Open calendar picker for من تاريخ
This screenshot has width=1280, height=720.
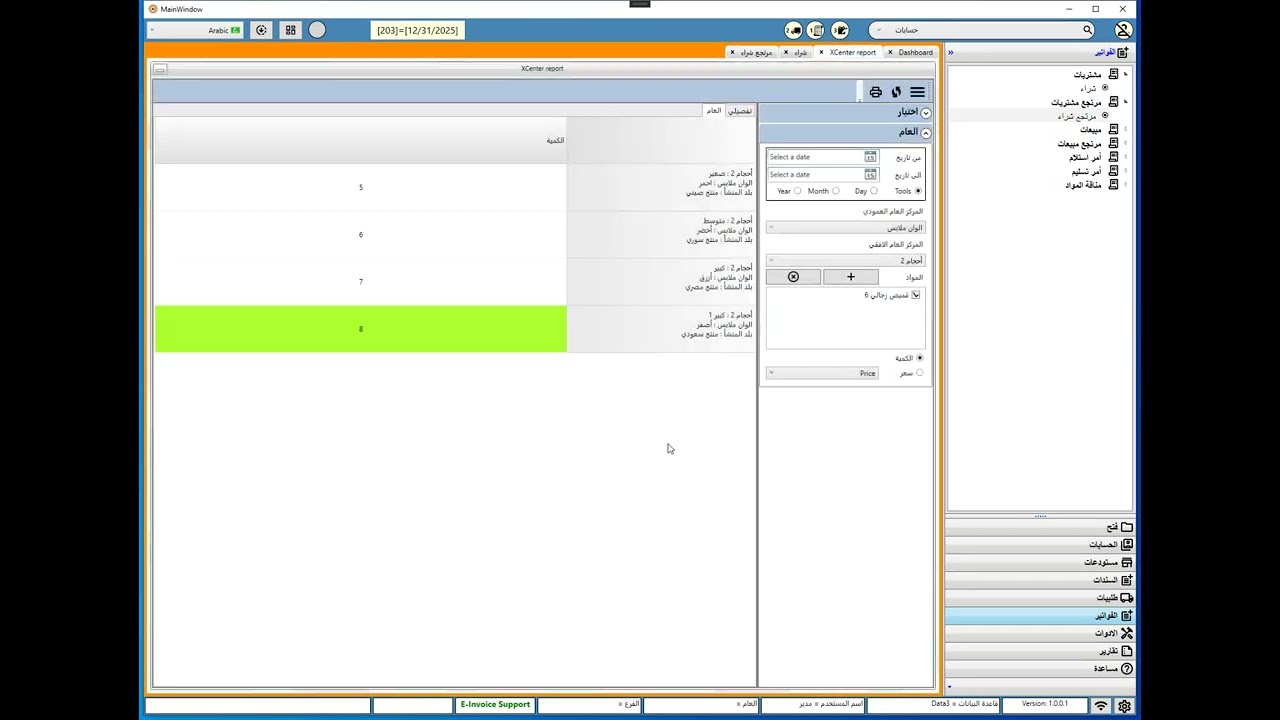(870, 157)
